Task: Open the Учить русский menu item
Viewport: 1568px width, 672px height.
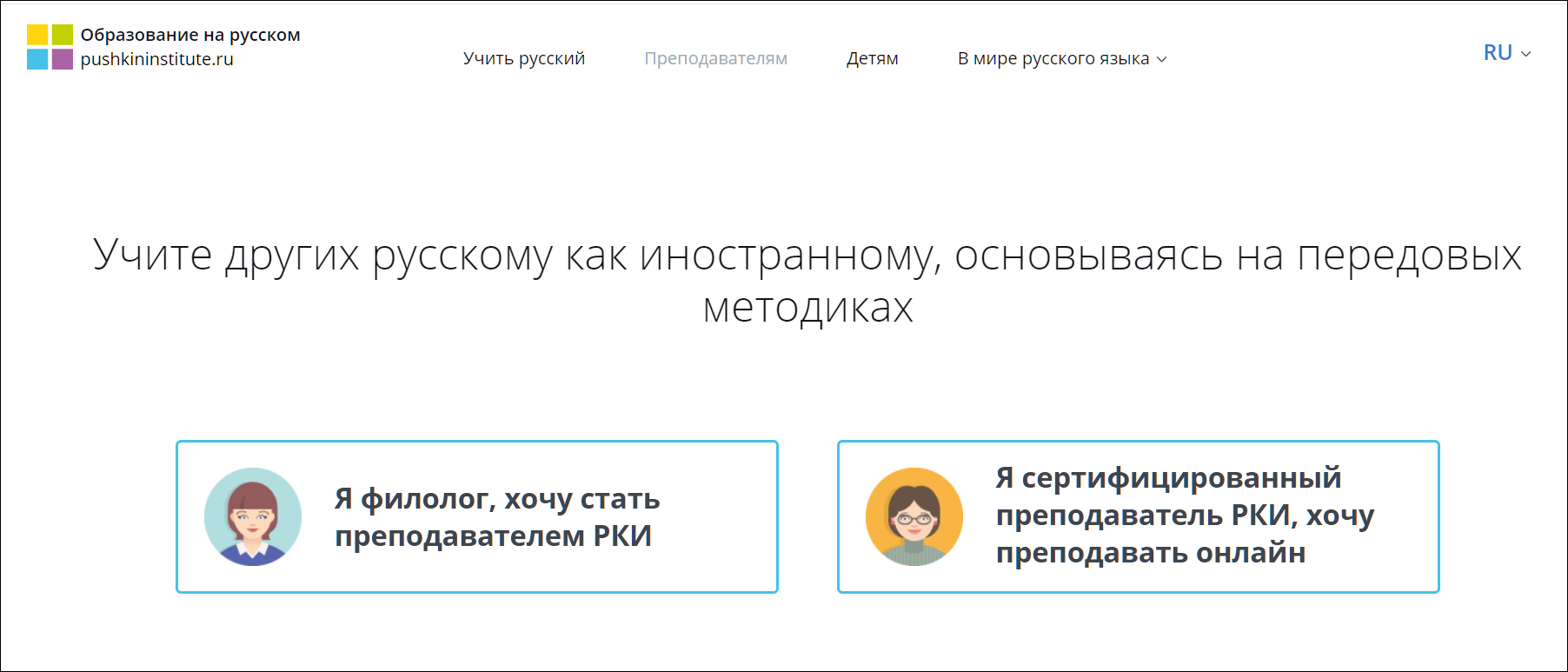Action: pos(524,58)
